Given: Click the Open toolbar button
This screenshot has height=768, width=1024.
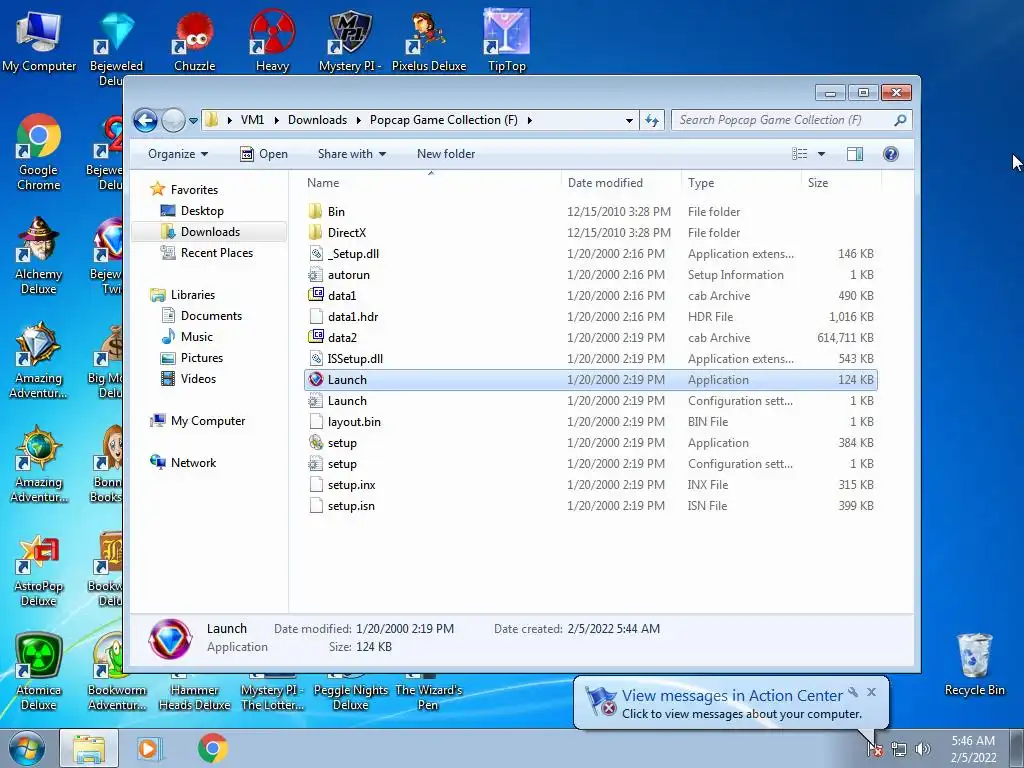Looking at the screenshot, I should pos(264,154).
